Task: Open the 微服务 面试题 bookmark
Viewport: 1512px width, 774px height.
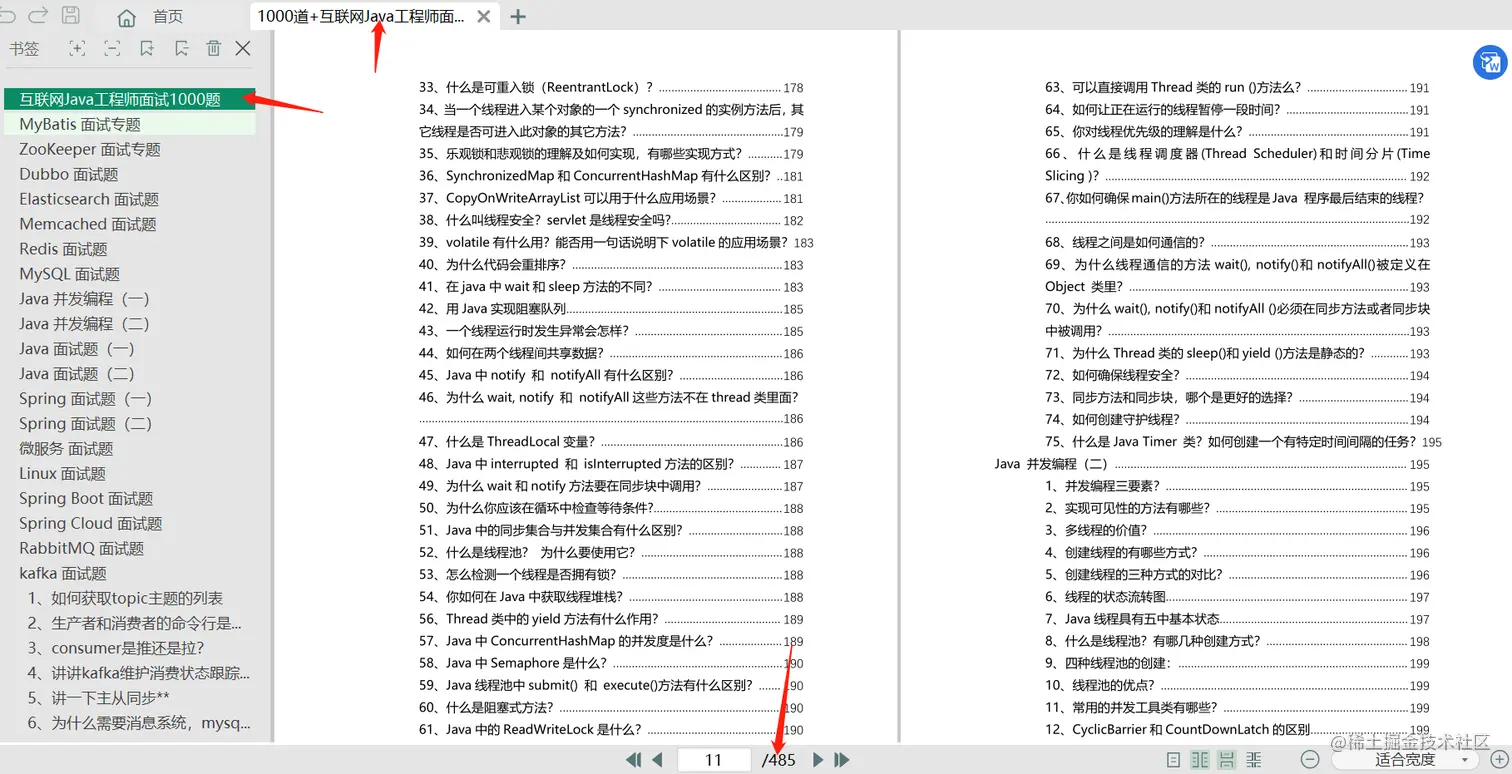Action: tap(66, 449)
